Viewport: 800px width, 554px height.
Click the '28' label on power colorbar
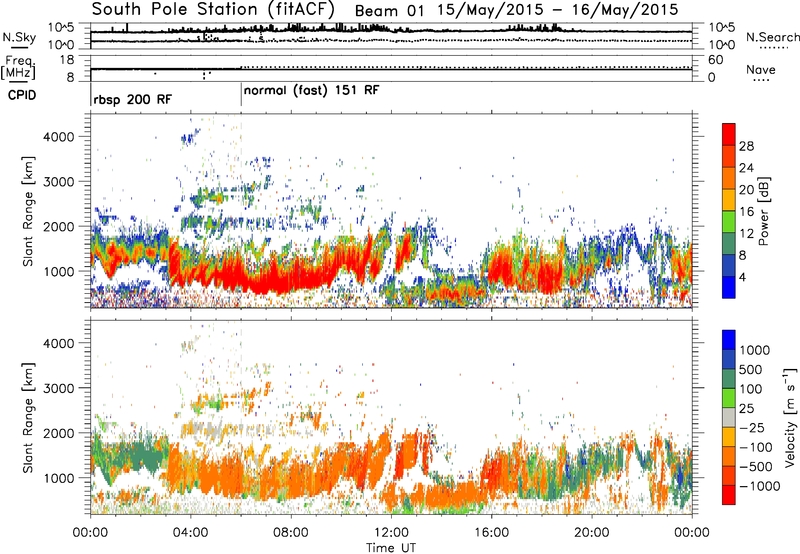[746, 146]
